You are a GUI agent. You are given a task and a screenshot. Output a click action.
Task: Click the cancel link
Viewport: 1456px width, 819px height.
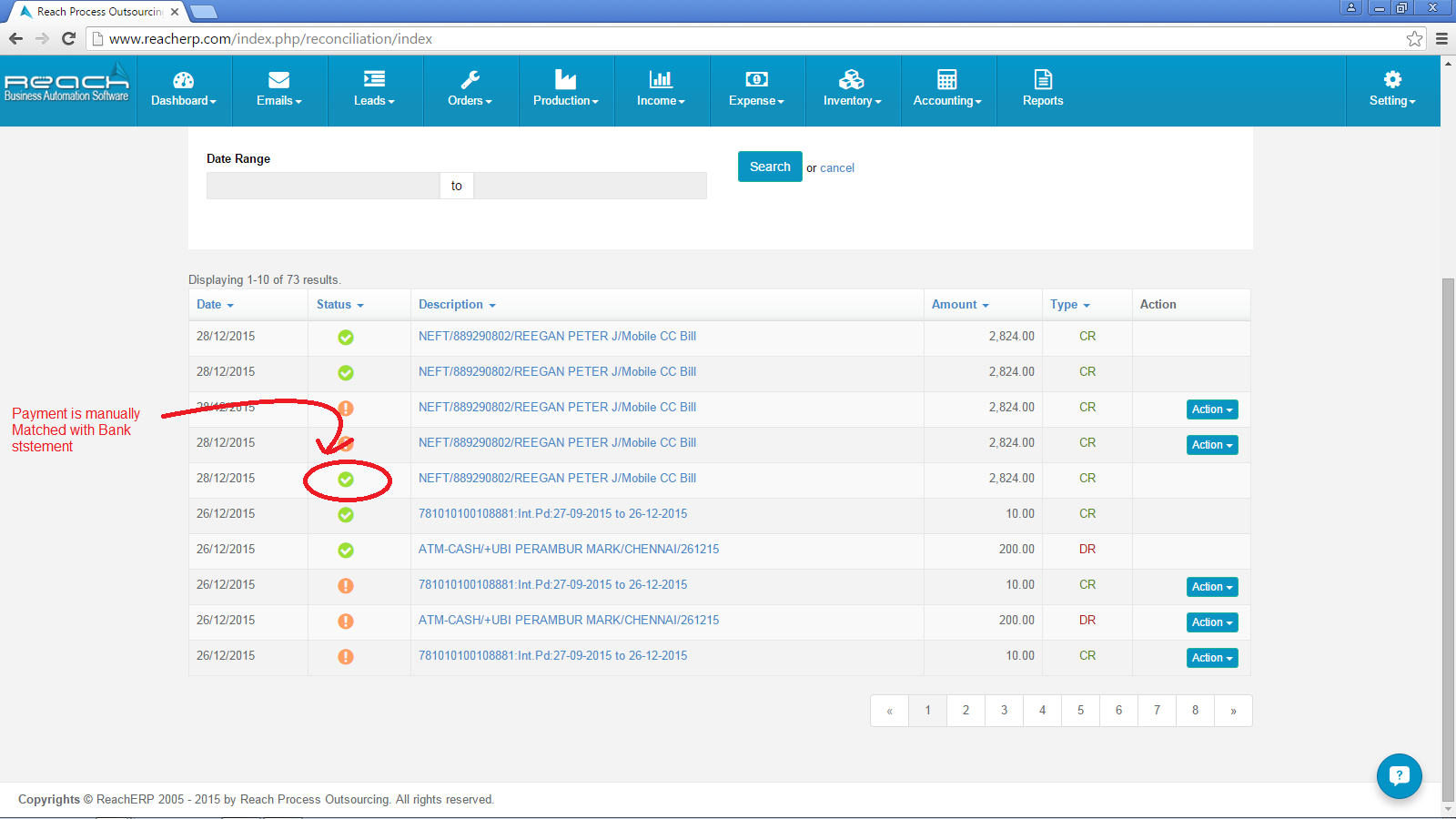837,168
